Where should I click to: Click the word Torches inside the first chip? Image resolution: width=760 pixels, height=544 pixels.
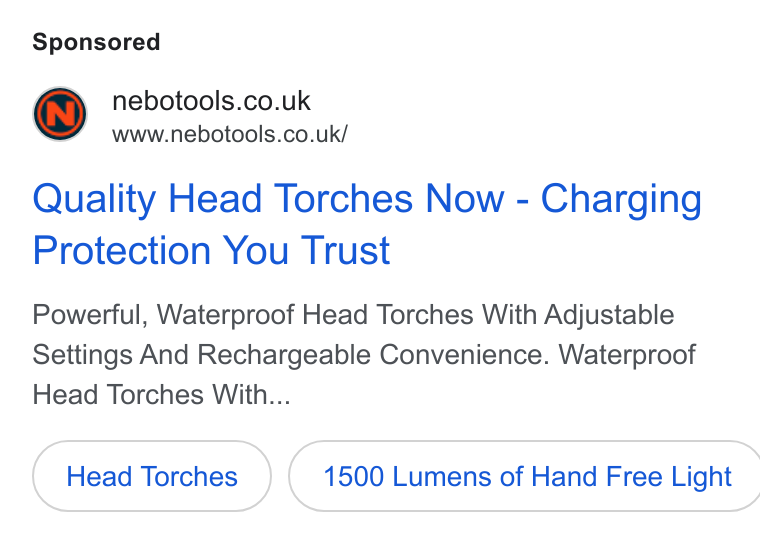point(189,476)
